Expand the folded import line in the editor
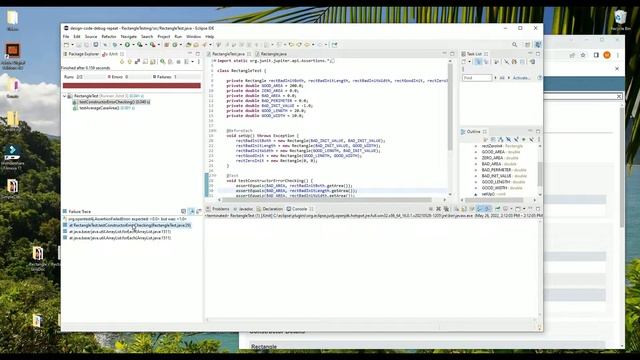The height and width of the screenshot is (360, 640). click(214, 60)
